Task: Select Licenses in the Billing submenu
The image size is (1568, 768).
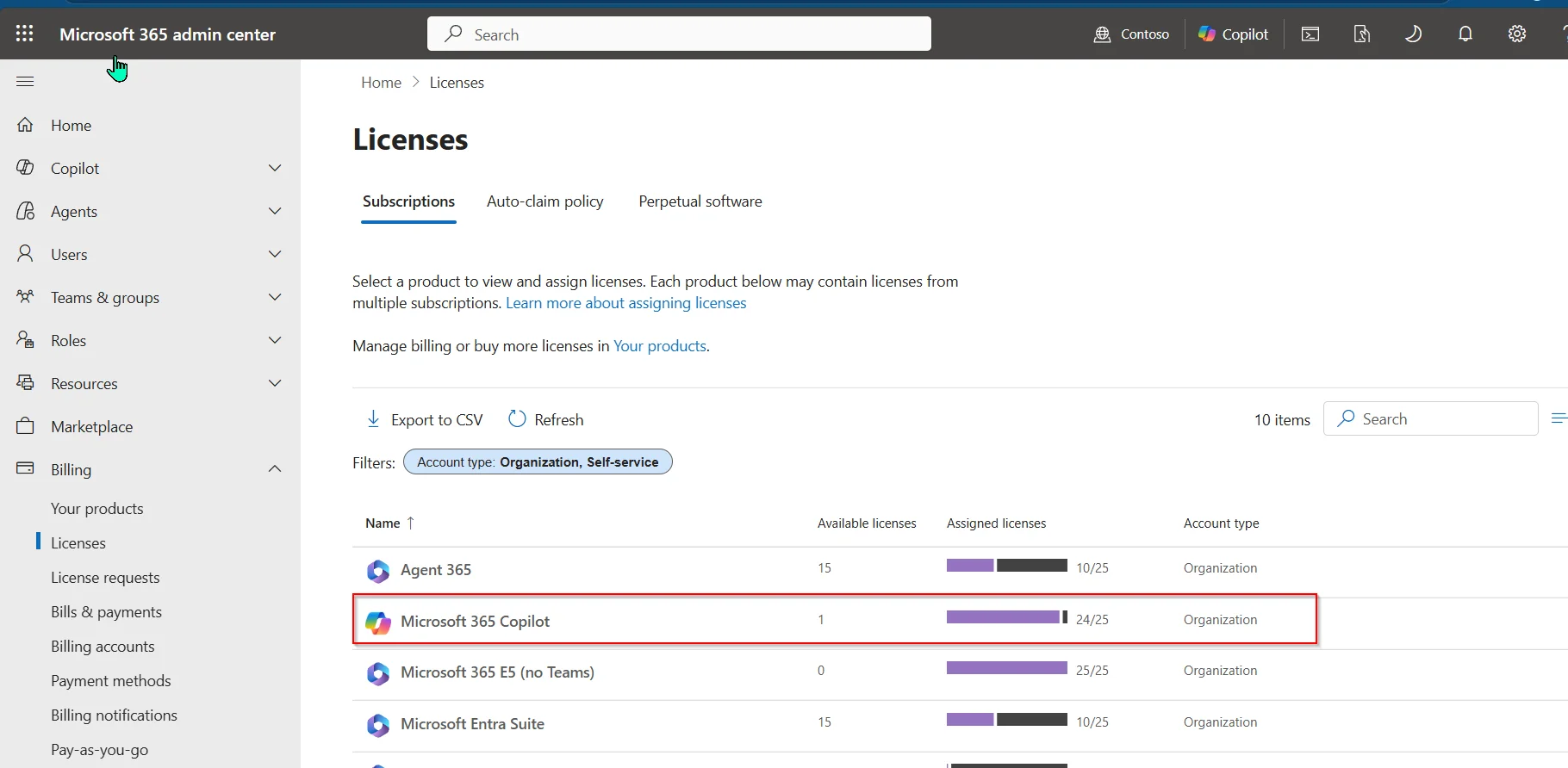Action: point(78,543)
